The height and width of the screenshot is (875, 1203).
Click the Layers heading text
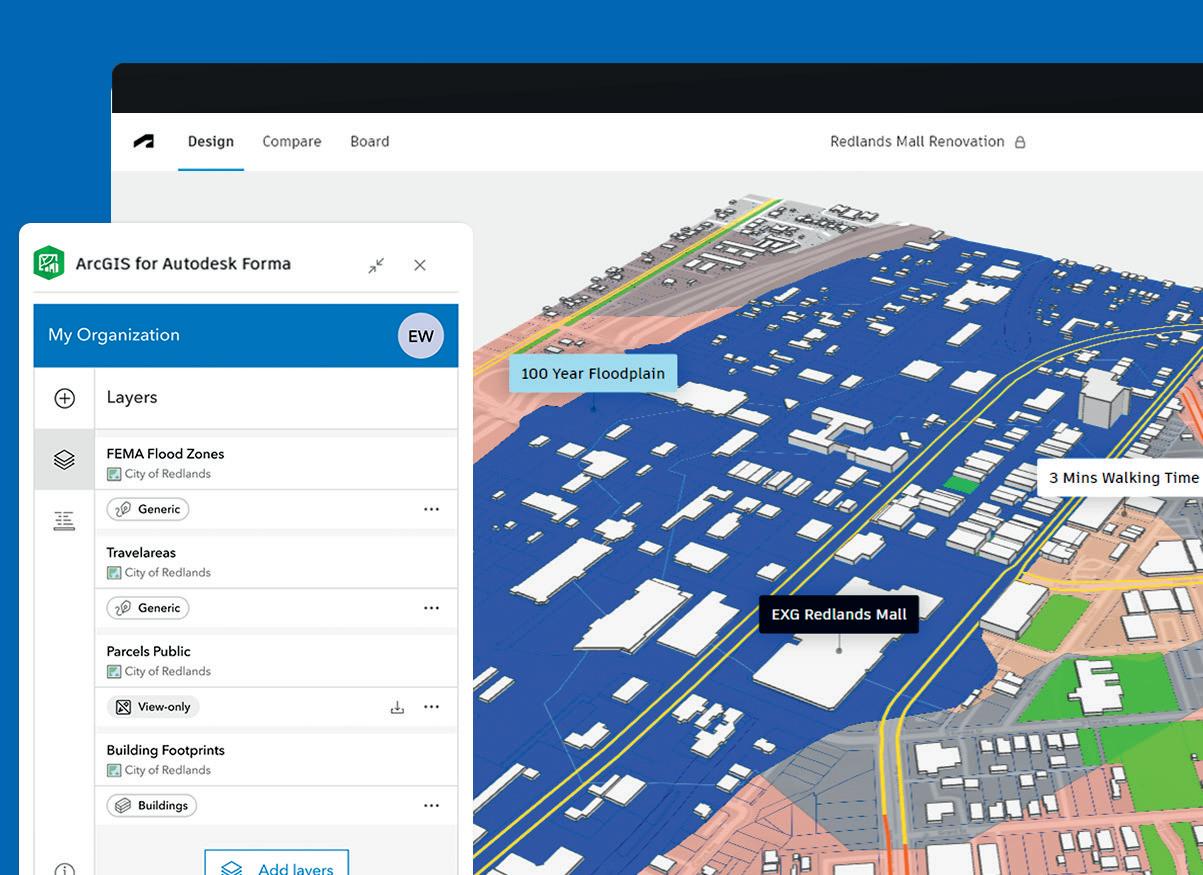tap(132, 397)
